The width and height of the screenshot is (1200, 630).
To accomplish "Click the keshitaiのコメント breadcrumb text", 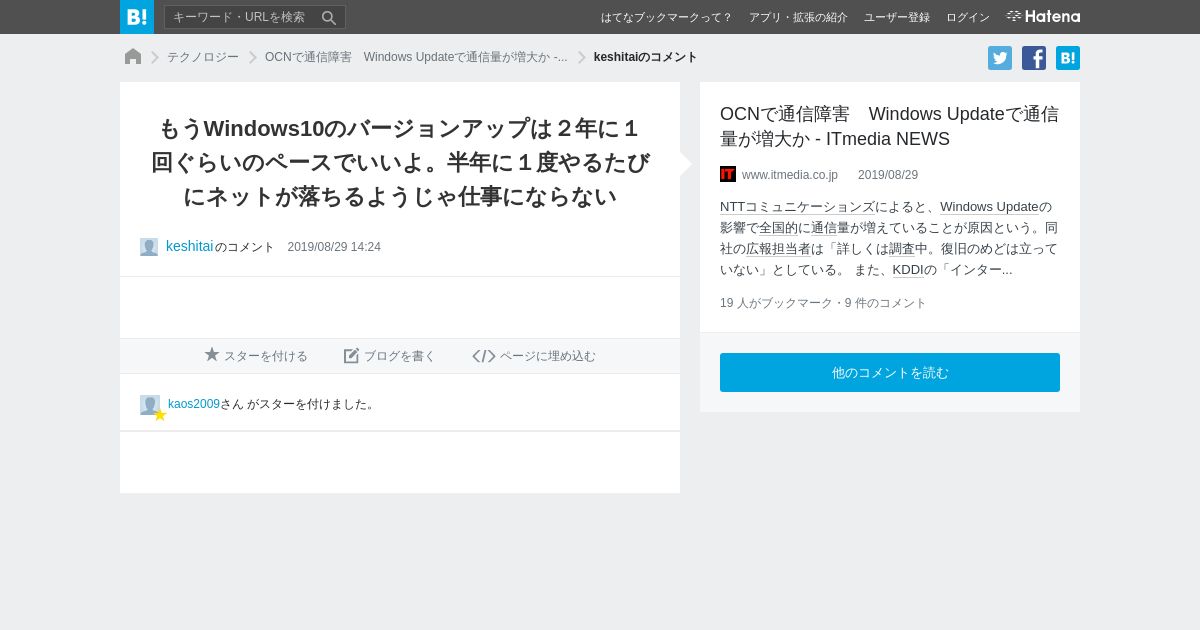I will [645, 57].
